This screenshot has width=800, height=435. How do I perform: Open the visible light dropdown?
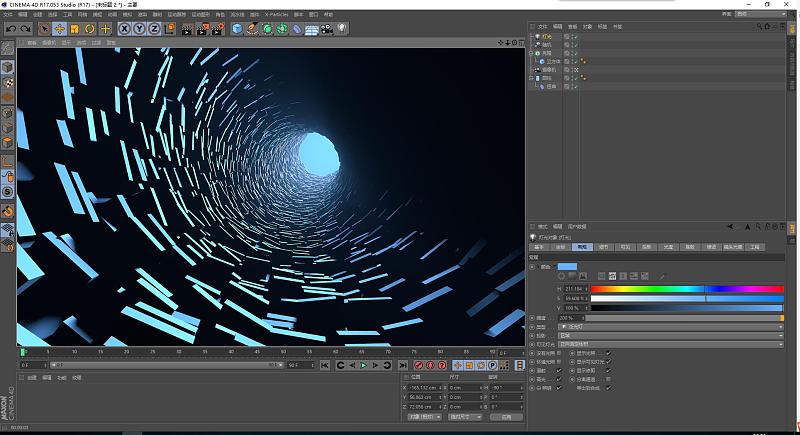[x=670, y=344]
